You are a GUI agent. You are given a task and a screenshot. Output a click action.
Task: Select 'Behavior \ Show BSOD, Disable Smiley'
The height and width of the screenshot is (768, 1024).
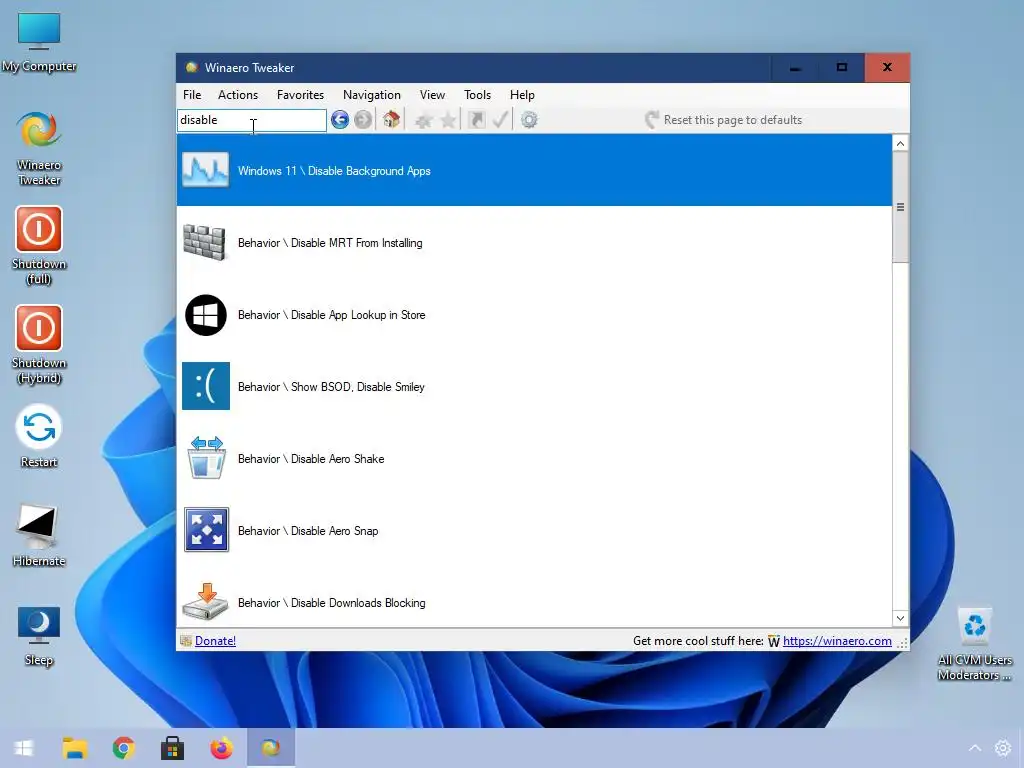[x=534, y=387]
